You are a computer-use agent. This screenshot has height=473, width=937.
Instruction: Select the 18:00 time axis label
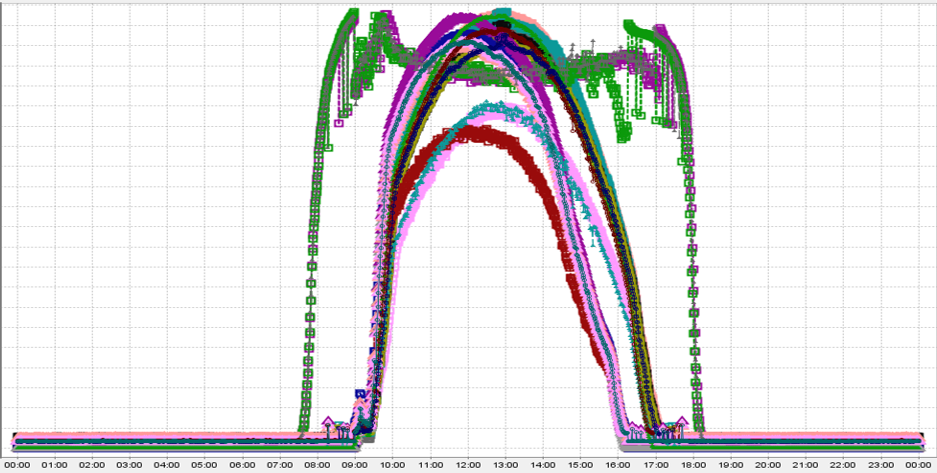click(693, 465)
